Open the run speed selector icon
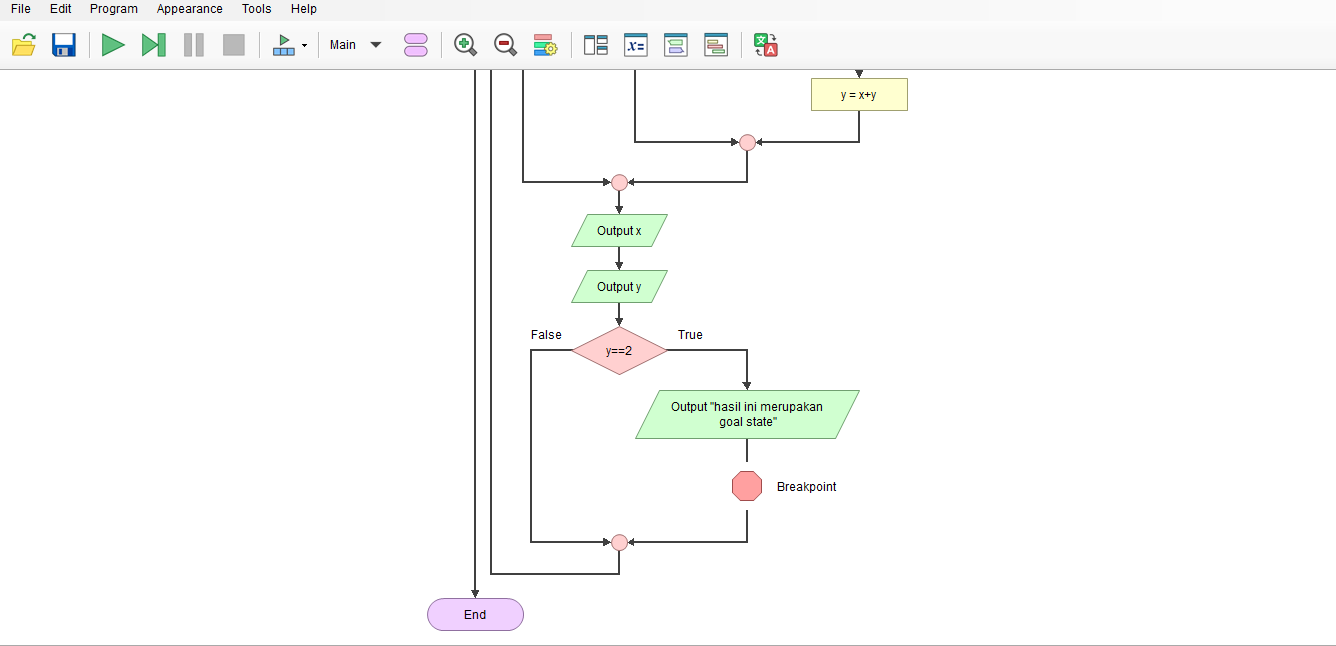The image size is (1336, 646). click(x=289, y=45)
